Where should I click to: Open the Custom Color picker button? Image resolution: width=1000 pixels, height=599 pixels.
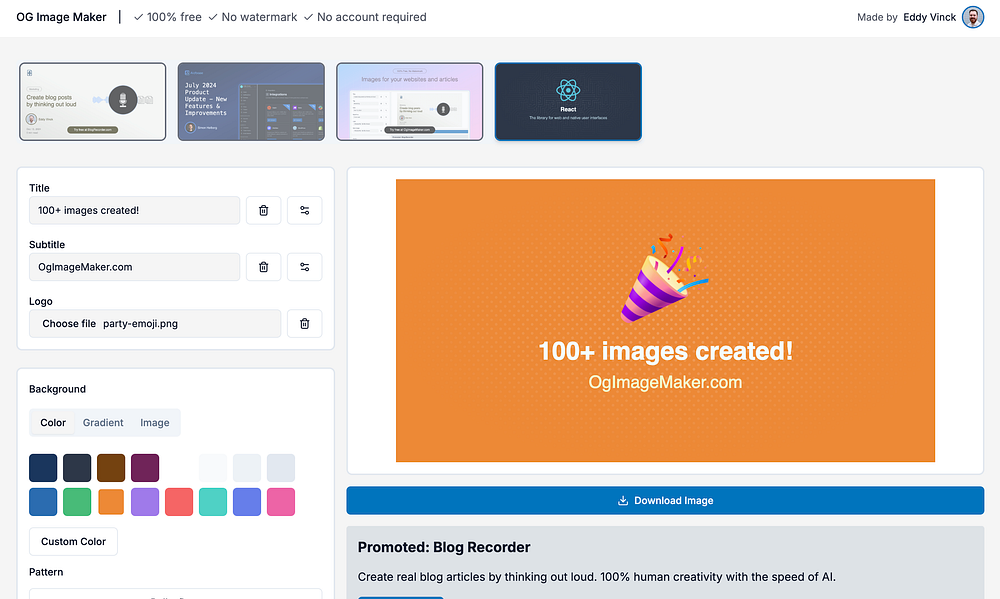pyautogui.click(x=73, y=542)
